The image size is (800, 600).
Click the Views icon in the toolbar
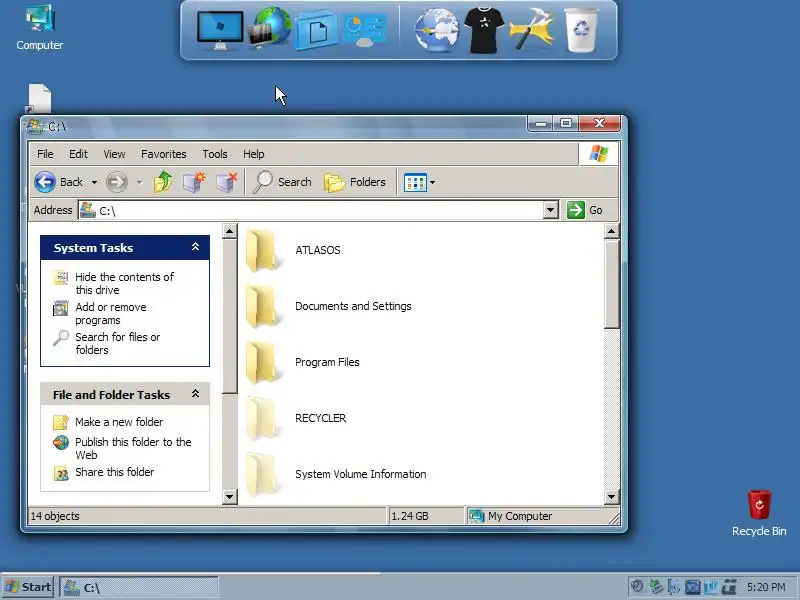tap(415, 182)
